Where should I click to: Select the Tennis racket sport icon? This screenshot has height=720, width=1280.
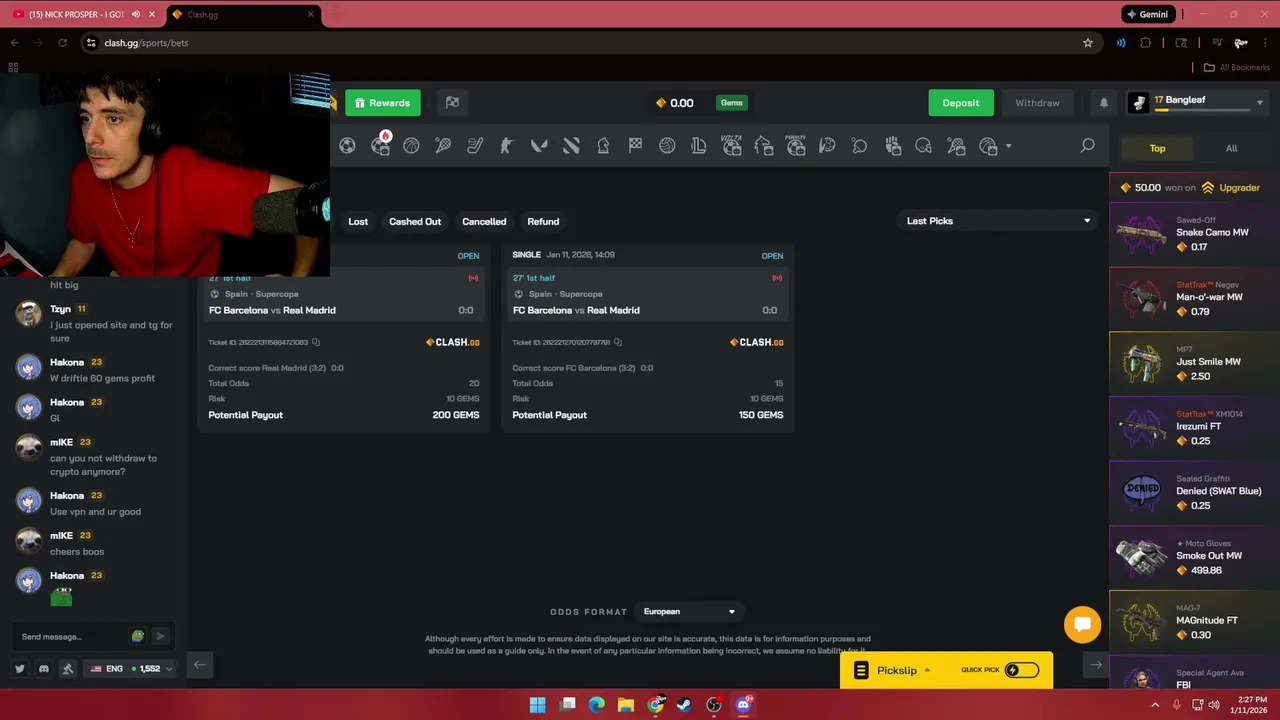point(443,146)
